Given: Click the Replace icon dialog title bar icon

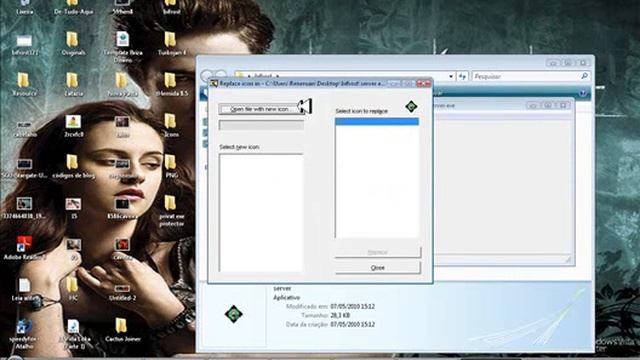Looking at the screenshot, I should [x=214, y=83].
